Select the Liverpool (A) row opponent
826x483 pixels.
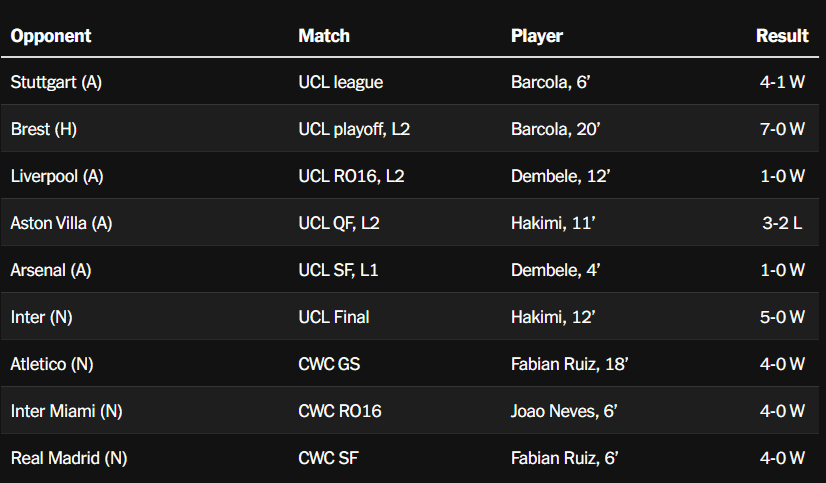[x=57, y=176]
